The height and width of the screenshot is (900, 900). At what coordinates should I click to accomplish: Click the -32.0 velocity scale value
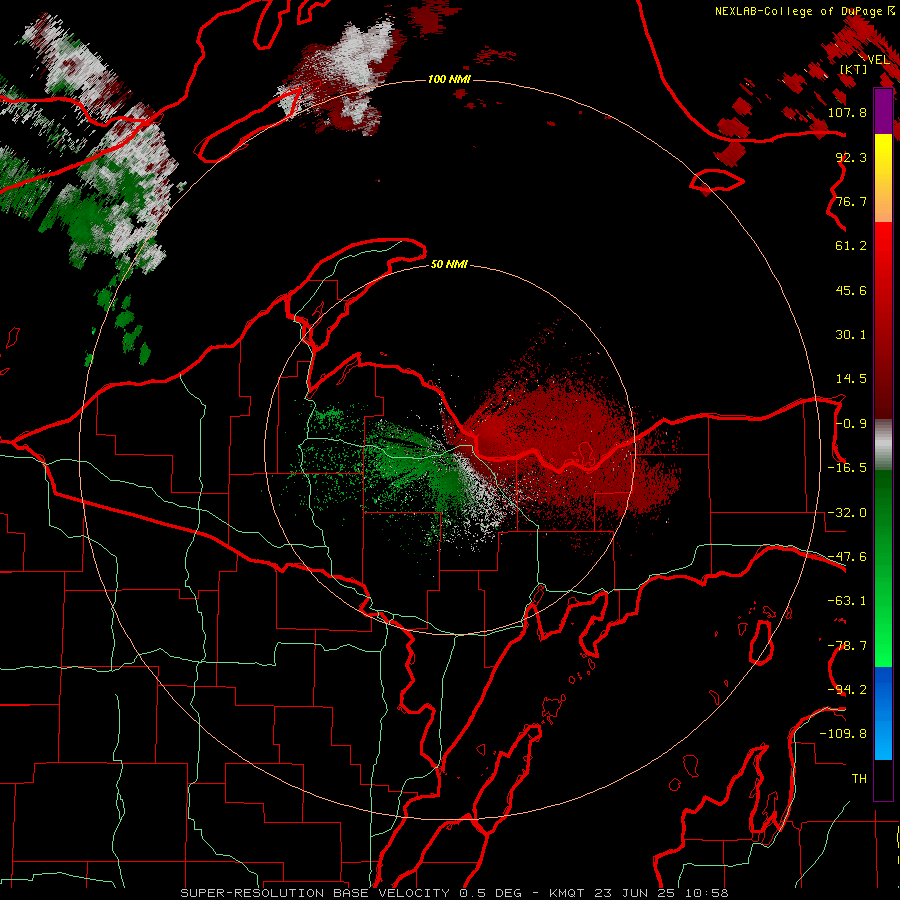(x=848, y=513)
